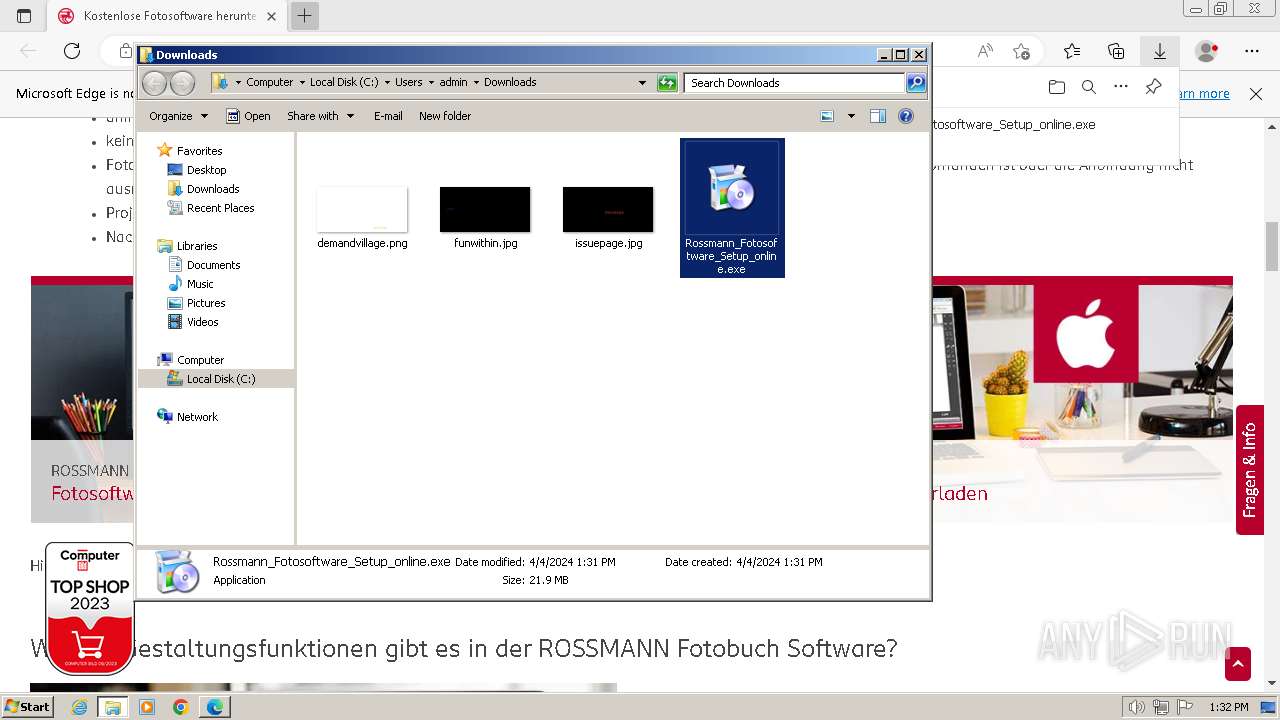The width and height of the screenshot is (1280, 720).
Task: Open Videos library
Action: (x=202, y=322)
